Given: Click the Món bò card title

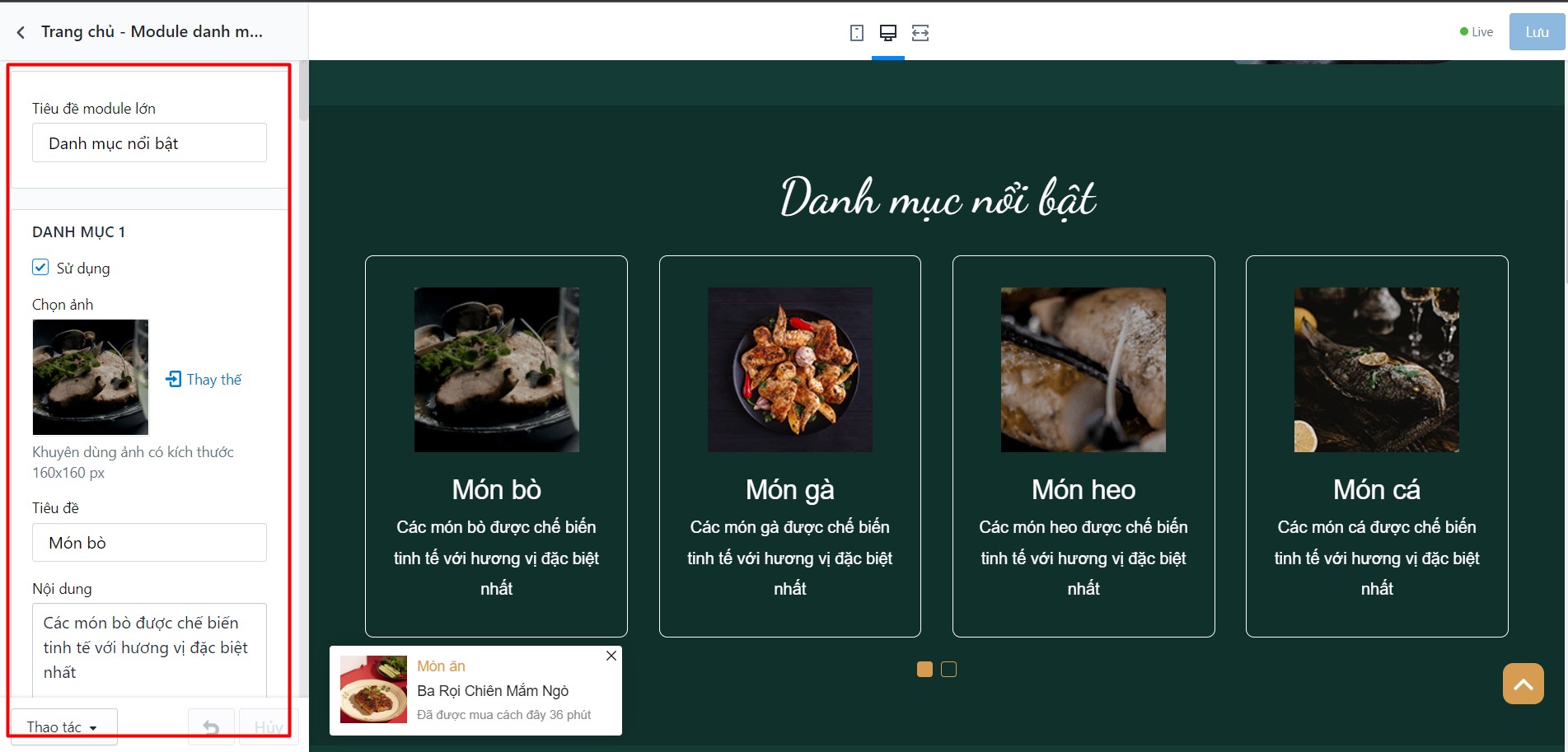Looking at the screenshot, I should [x=497, y=490].
